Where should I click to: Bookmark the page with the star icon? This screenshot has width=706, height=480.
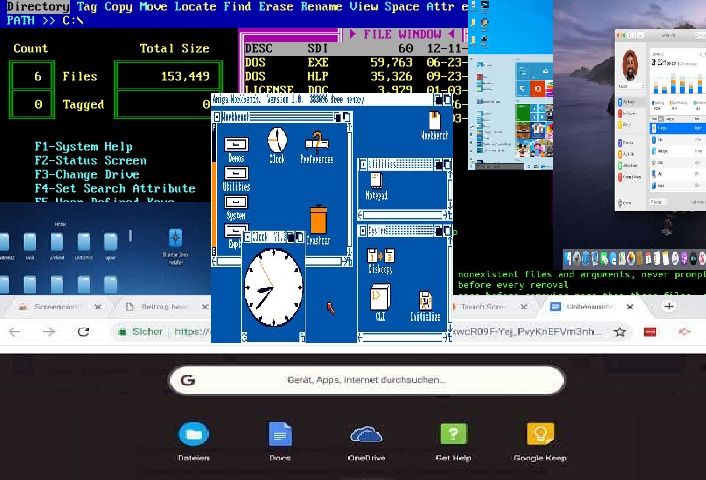coord(620,331)
